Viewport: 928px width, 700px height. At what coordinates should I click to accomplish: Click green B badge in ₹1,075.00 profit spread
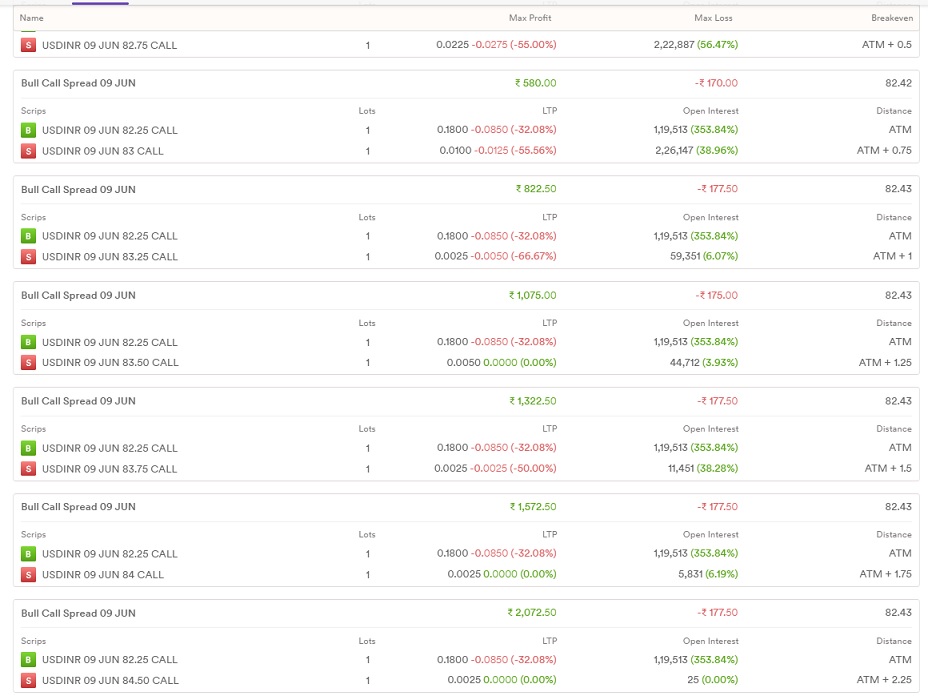28,342
